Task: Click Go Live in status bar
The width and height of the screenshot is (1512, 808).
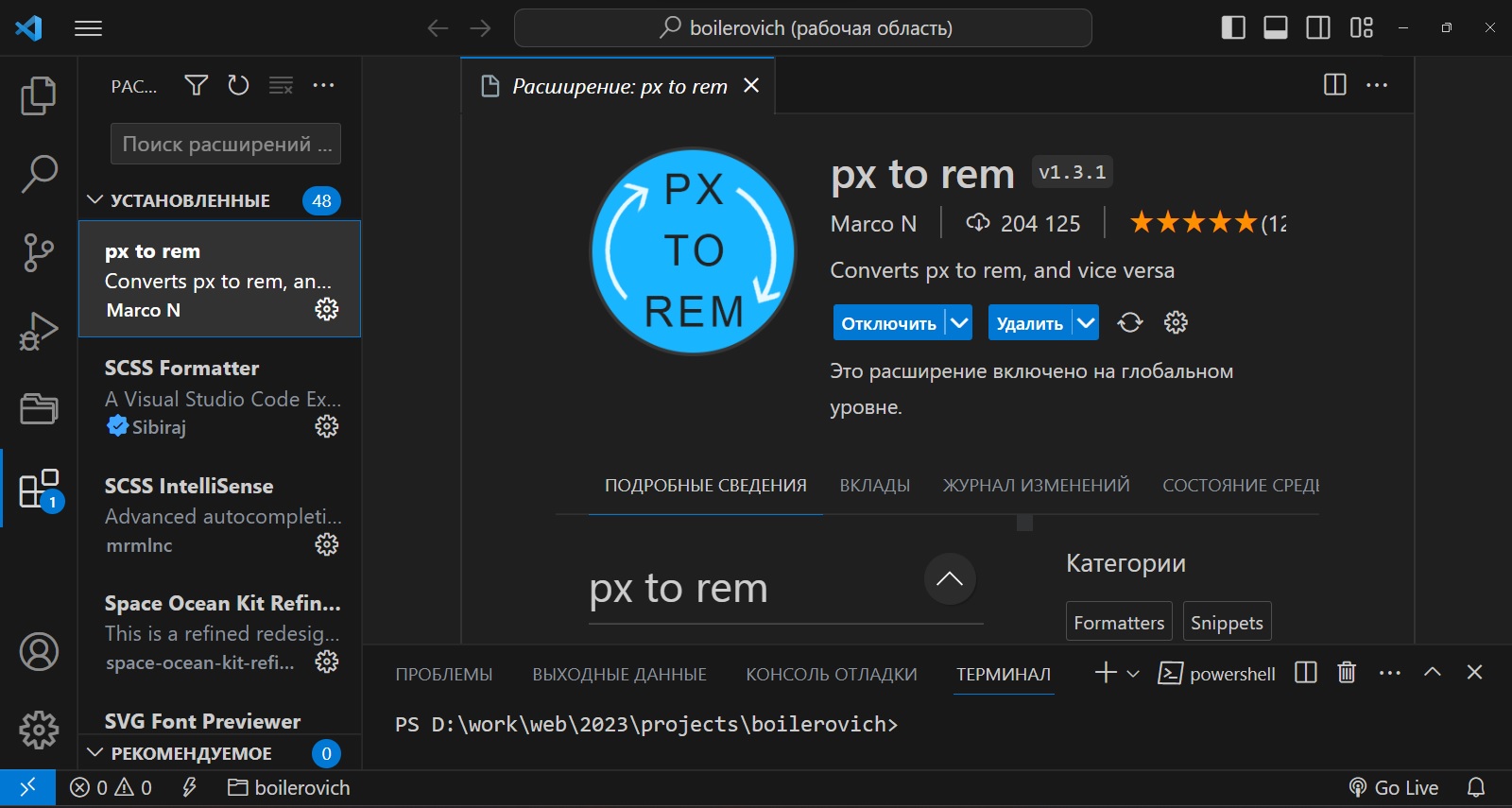Action: (1394, 787)
